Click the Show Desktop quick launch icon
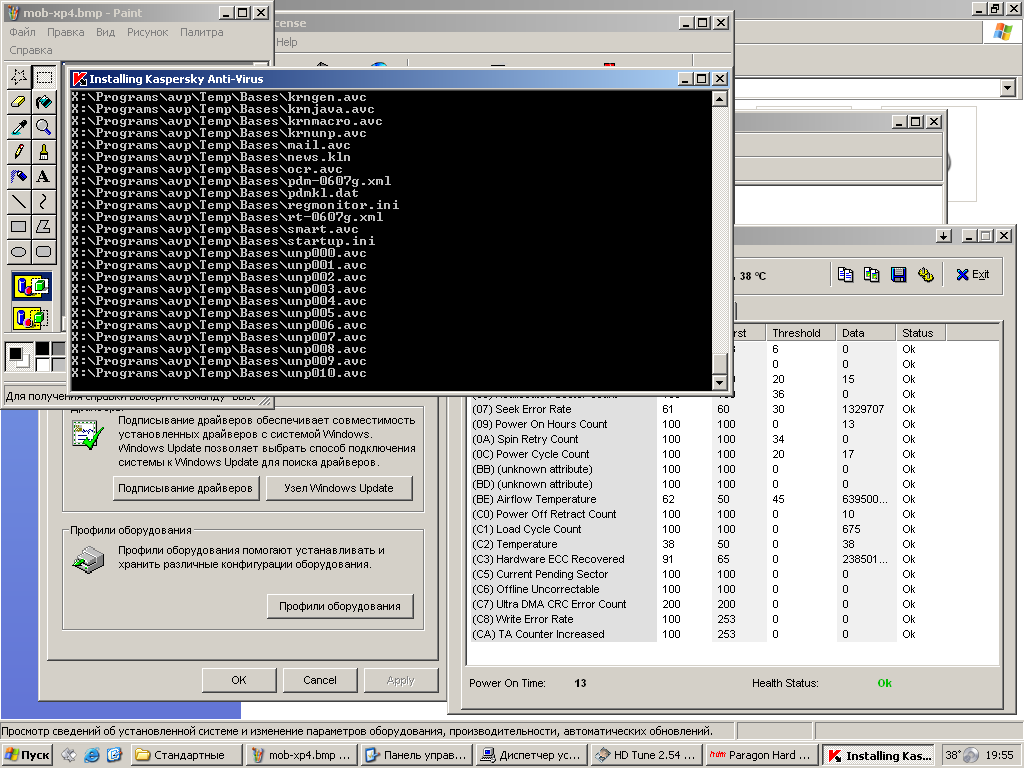 tap(69, 755)
